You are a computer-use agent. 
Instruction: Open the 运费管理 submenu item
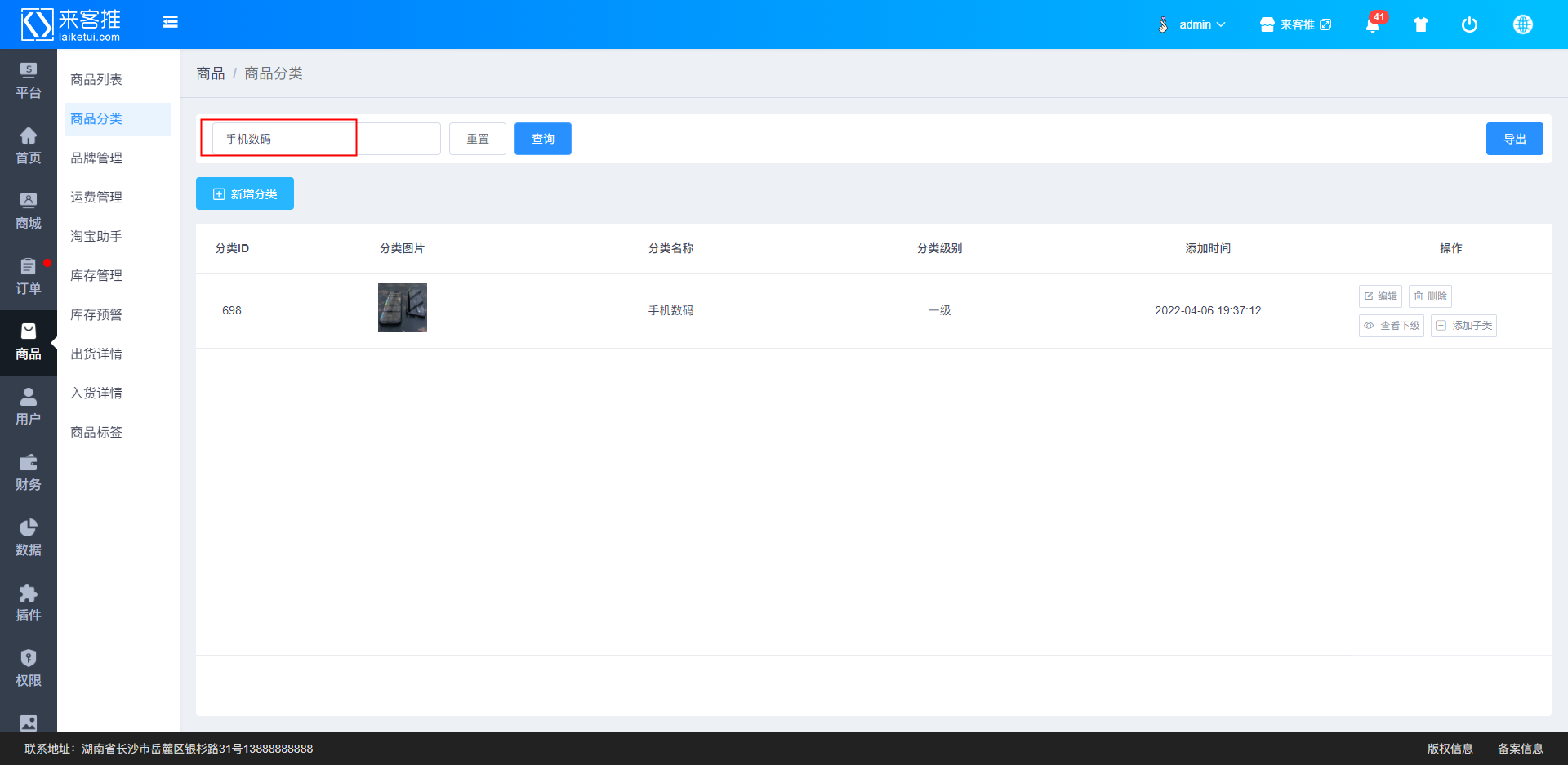pos(118,197)
